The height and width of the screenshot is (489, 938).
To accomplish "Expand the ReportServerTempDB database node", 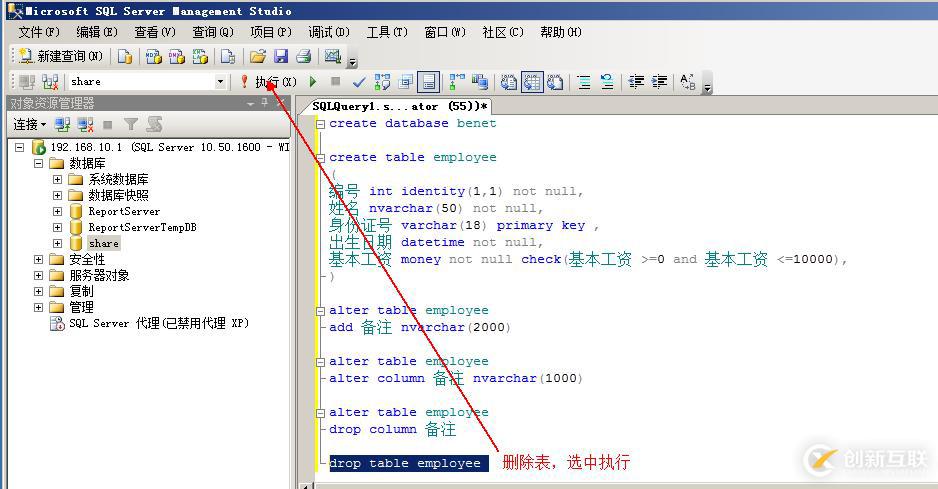I will pyautogui.click(x=57, y=227).
